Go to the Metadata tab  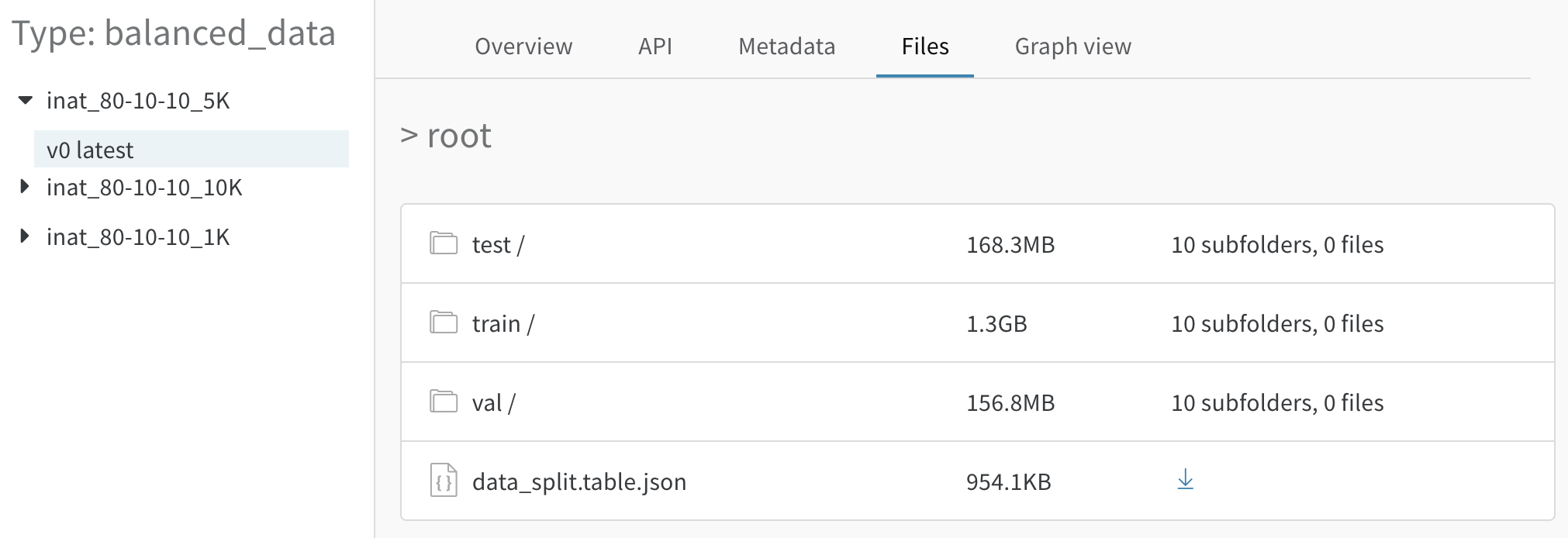[786, 47]
